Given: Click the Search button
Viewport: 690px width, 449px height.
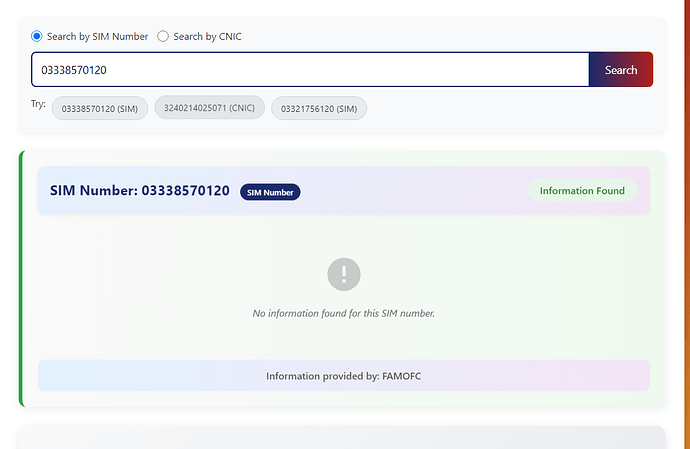Looking at the screenshot, I should point(621,70).
